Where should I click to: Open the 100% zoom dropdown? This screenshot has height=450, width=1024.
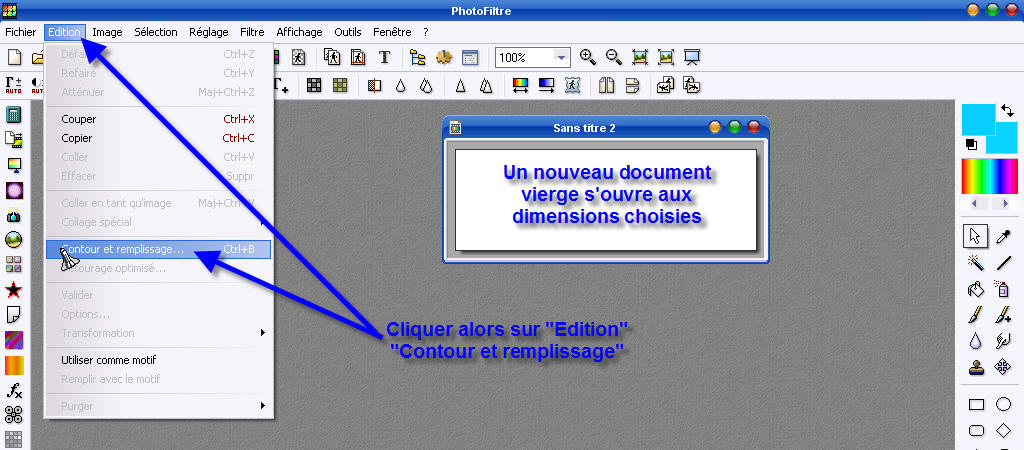point(561,58)
